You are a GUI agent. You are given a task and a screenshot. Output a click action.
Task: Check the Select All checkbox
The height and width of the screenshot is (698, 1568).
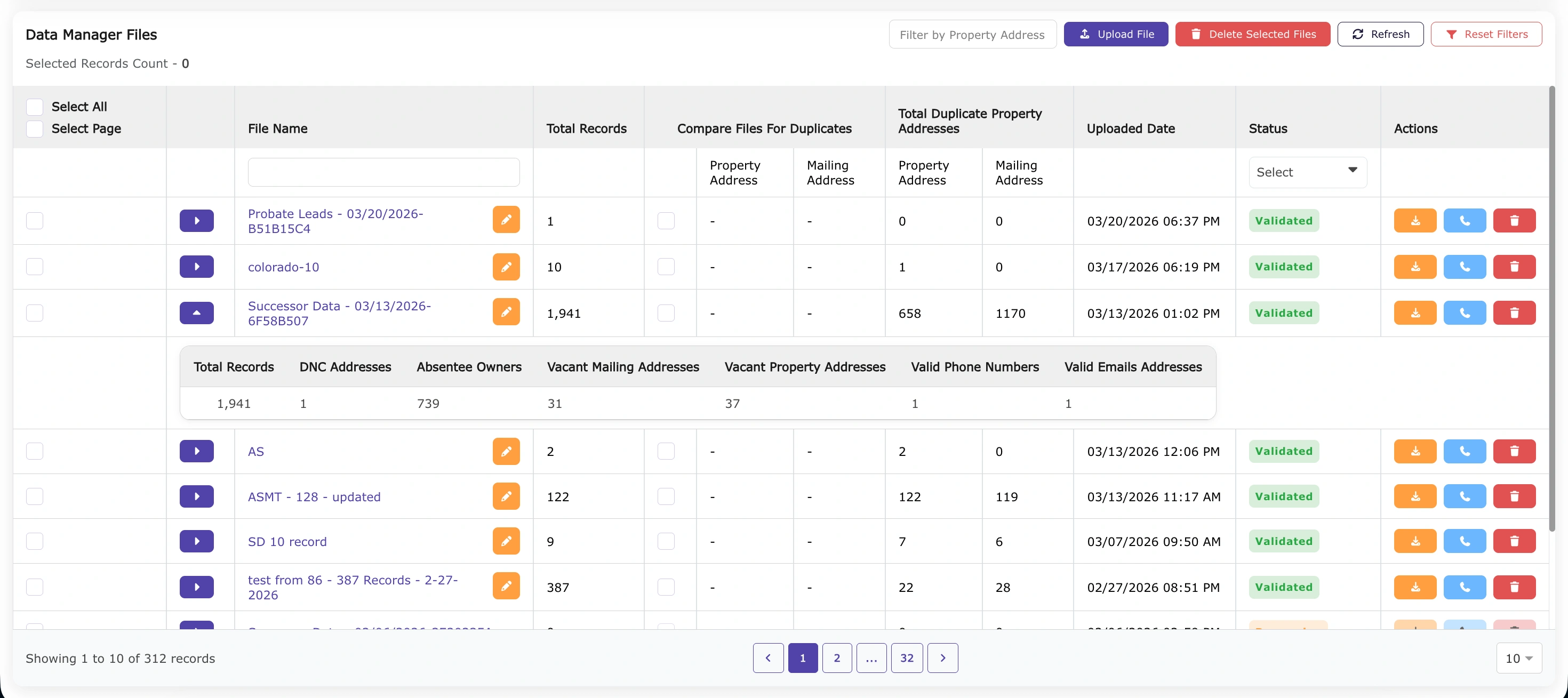point(35,106)
